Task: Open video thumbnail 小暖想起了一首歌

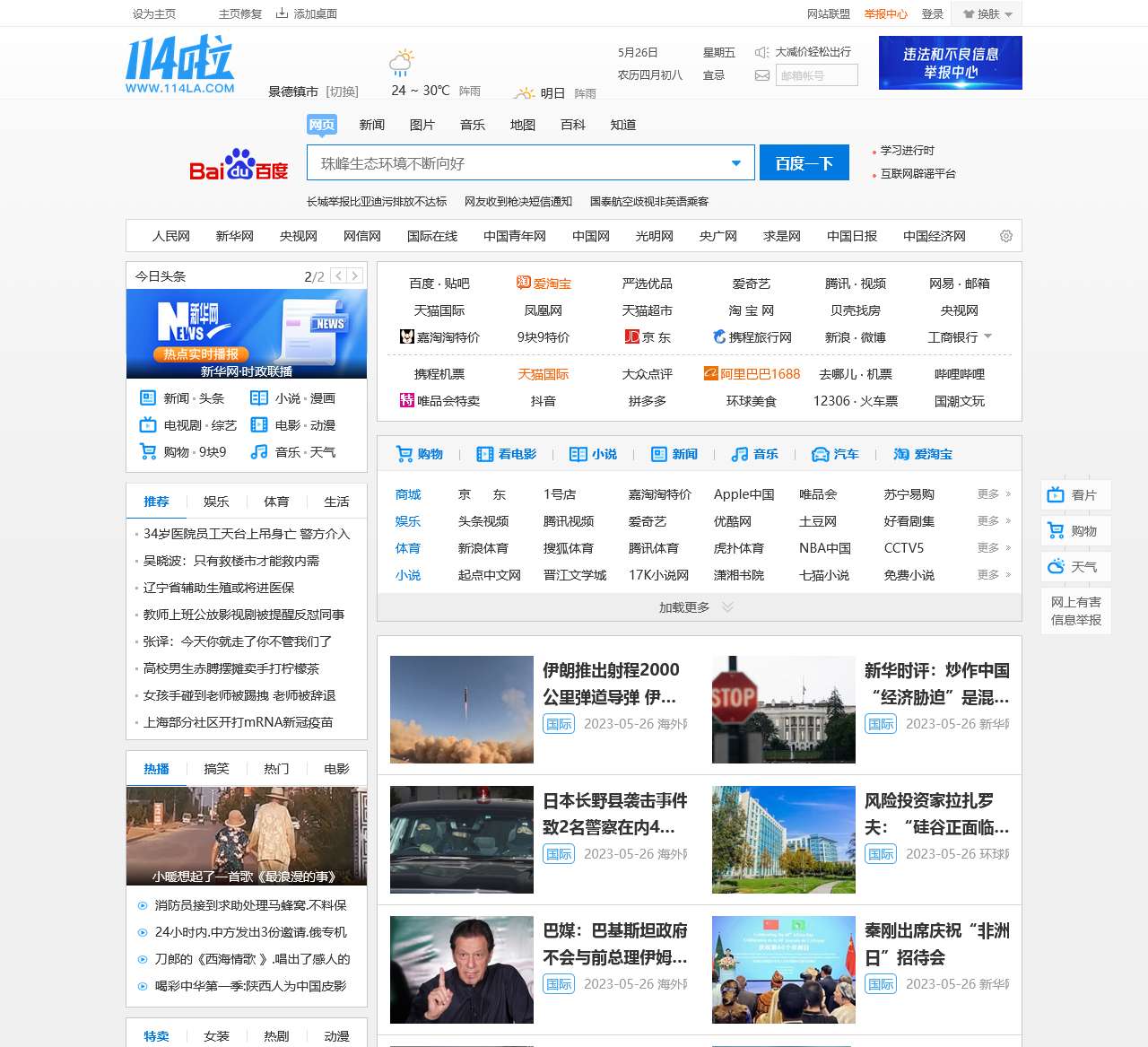Action: [x=247, y=836]
